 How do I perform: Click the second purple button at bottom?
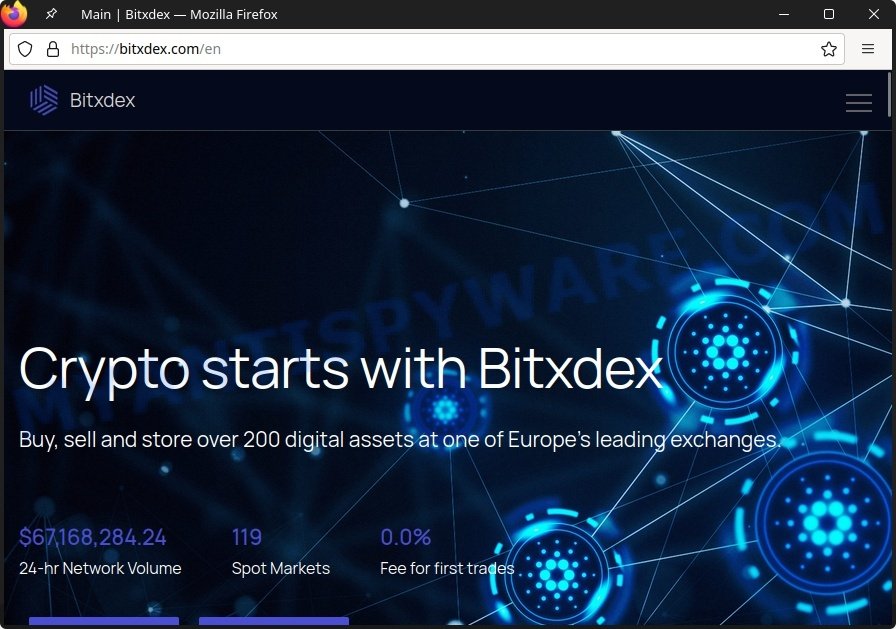point(274,621)
